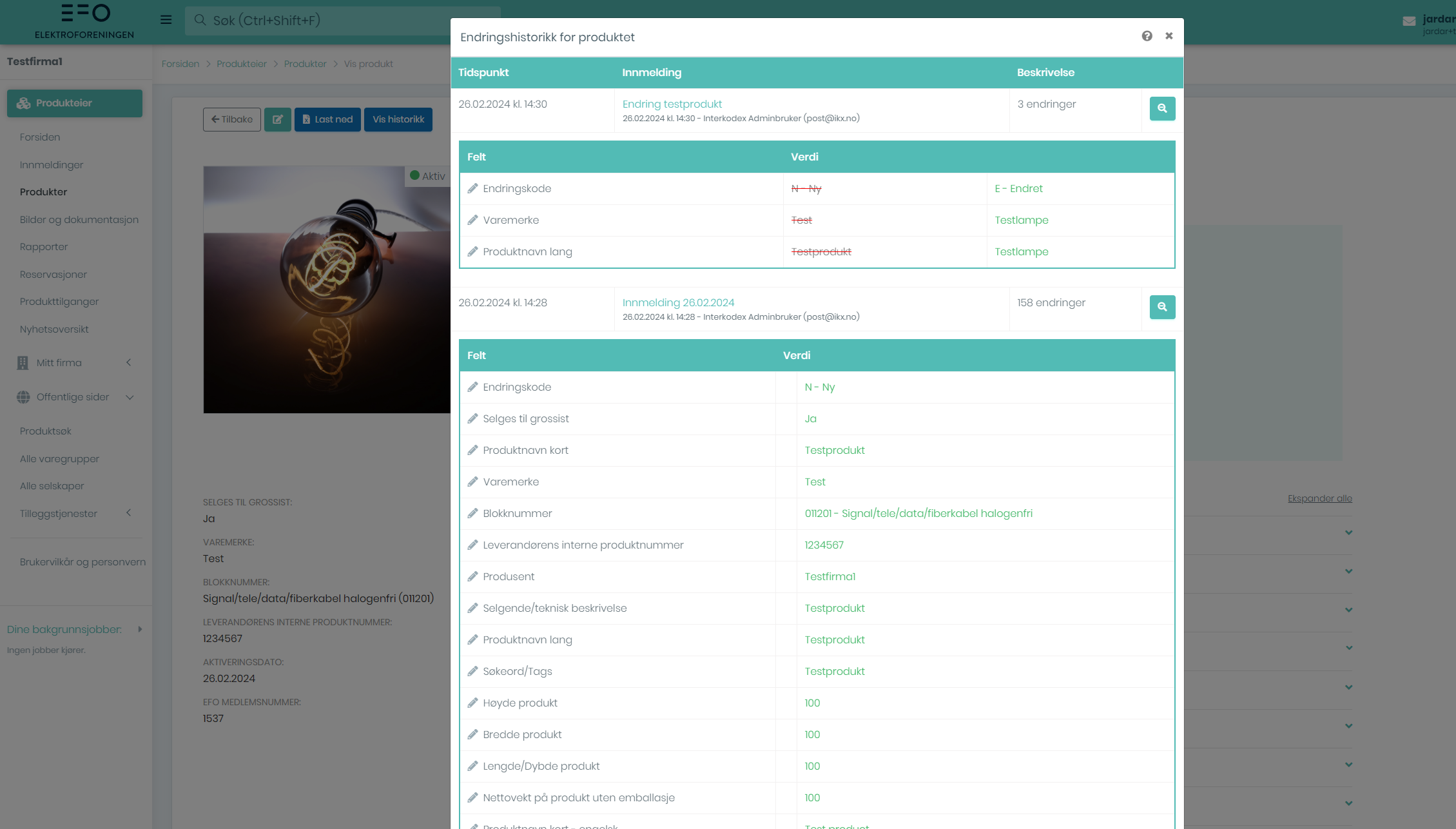1456x829 pixels.
Task: Open Innmeldinger in the sidebar
Action: point(52,165)
